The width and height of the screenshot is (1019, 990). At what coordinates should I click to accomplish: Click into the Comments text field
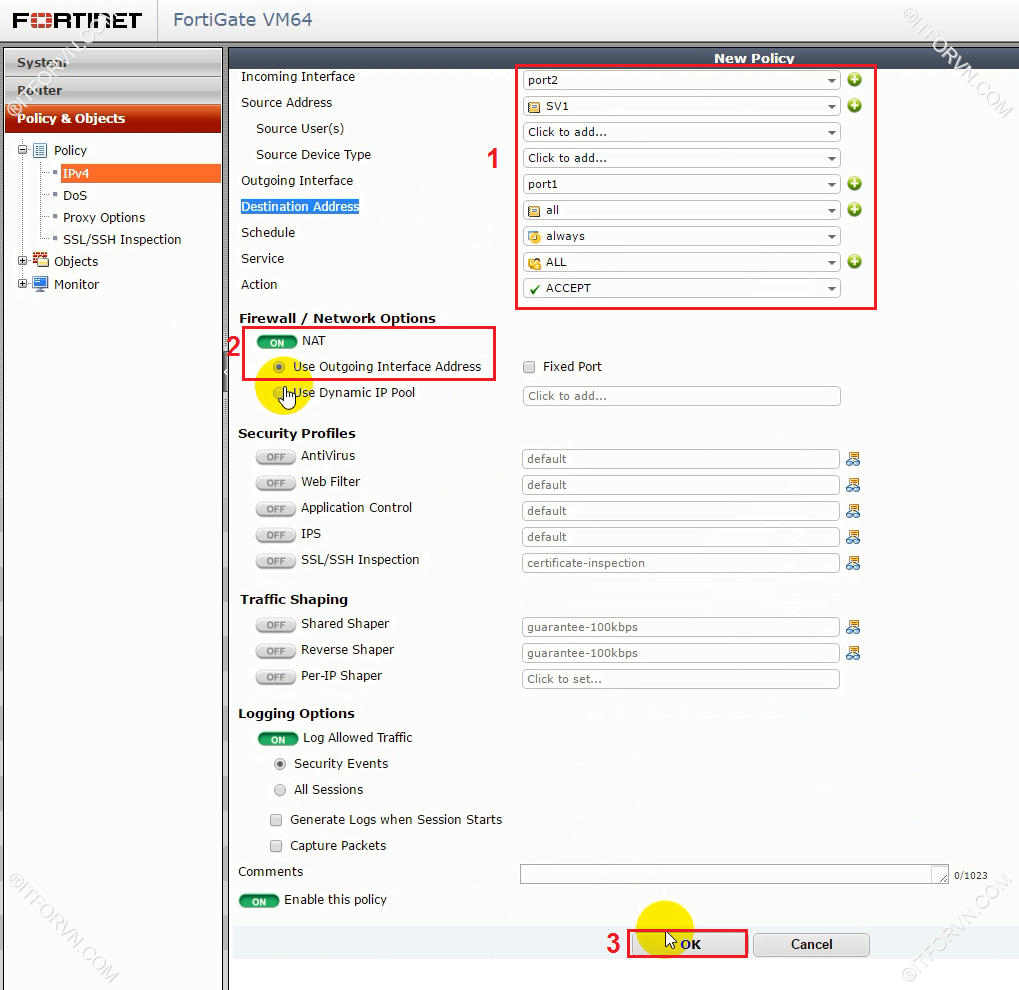click(x=726, y=874)
